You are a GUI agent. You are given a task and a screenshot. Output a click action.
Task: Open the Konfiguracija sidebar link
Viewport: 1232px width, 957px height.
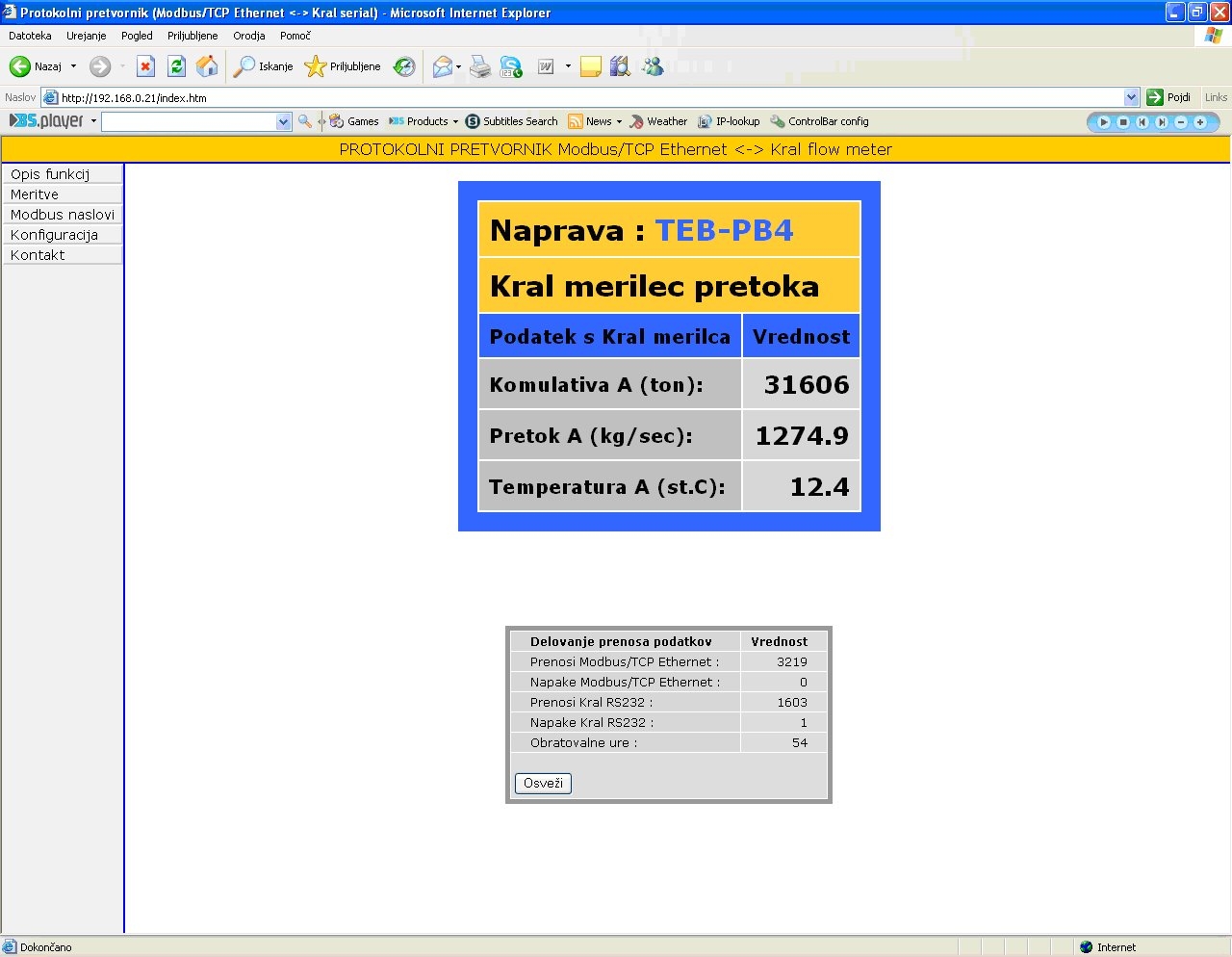(54, 235)
